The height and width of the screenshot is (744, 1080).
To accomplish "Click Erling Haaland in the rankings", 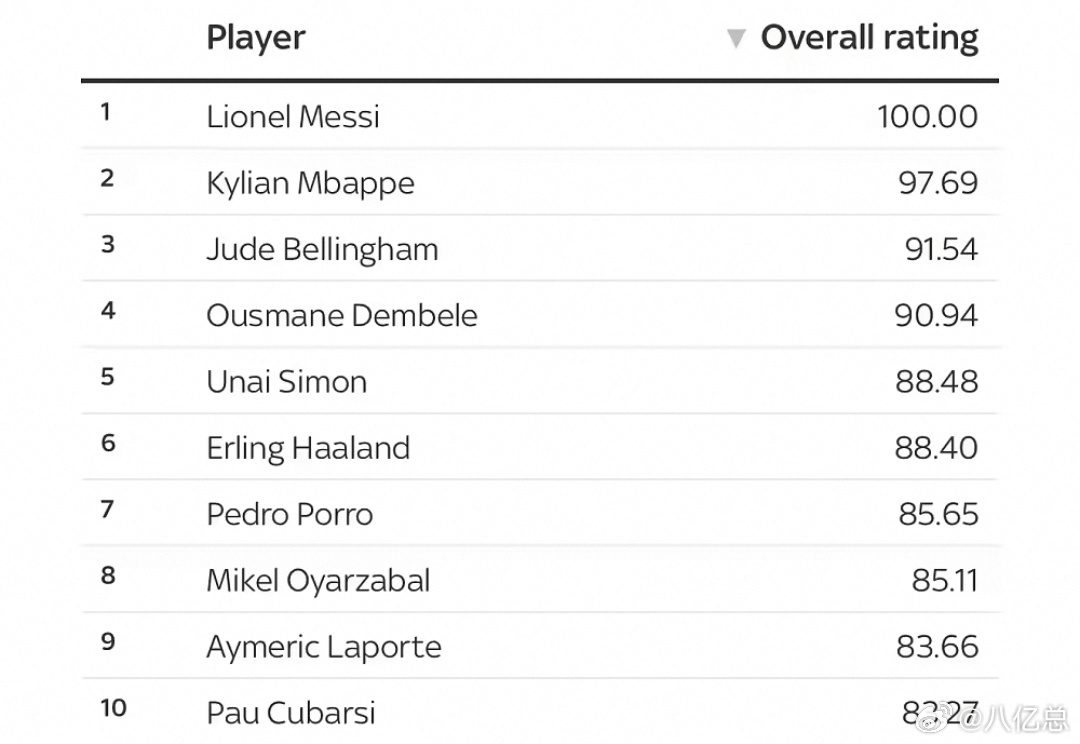I will (308, 448).
